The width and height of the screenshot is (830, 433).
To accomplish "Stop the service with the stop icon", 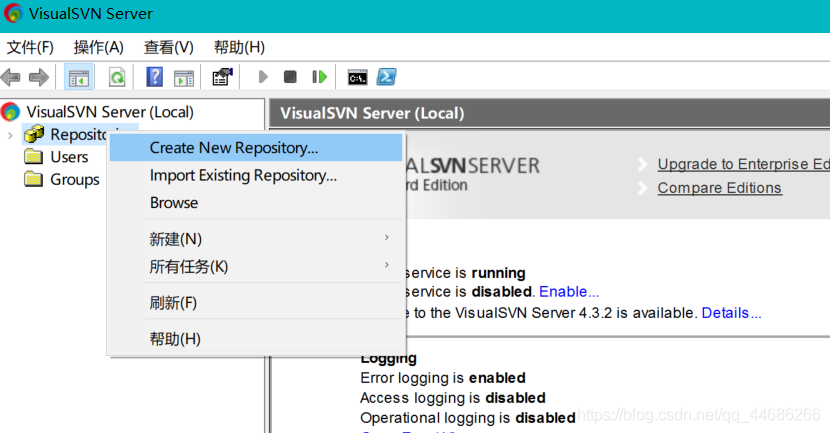I will point(290,77).
